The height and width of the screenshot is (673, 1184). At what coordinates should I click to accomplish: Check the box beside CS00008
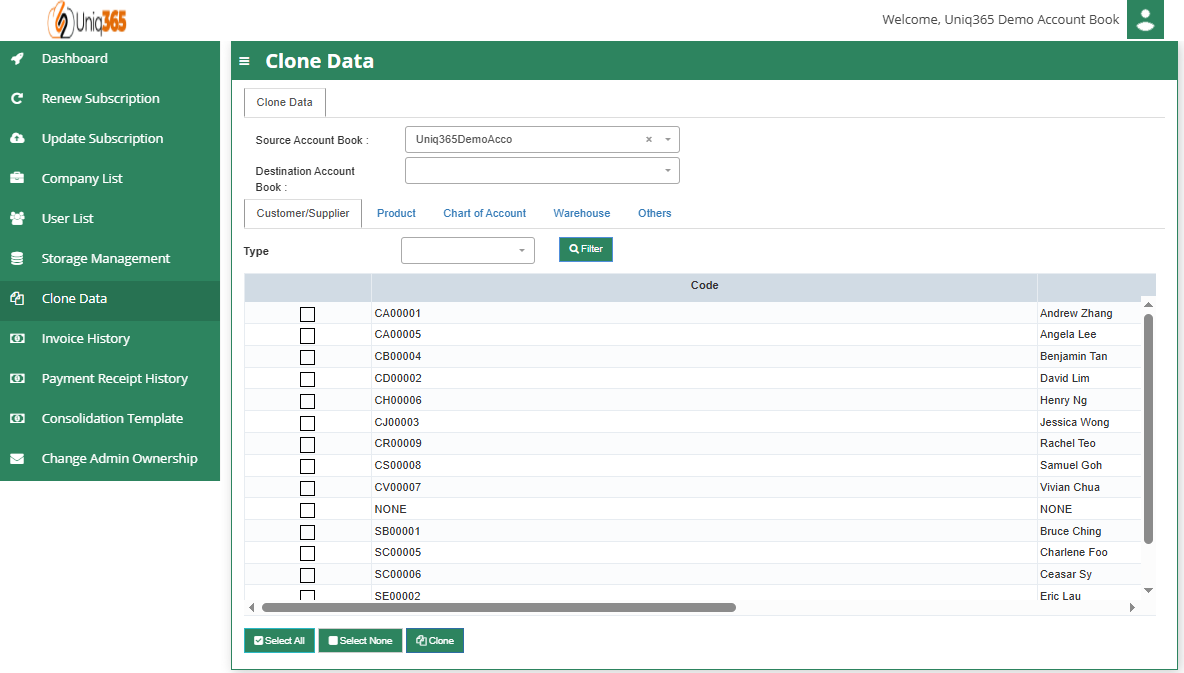pyautogui.click(x=307, y=466)
